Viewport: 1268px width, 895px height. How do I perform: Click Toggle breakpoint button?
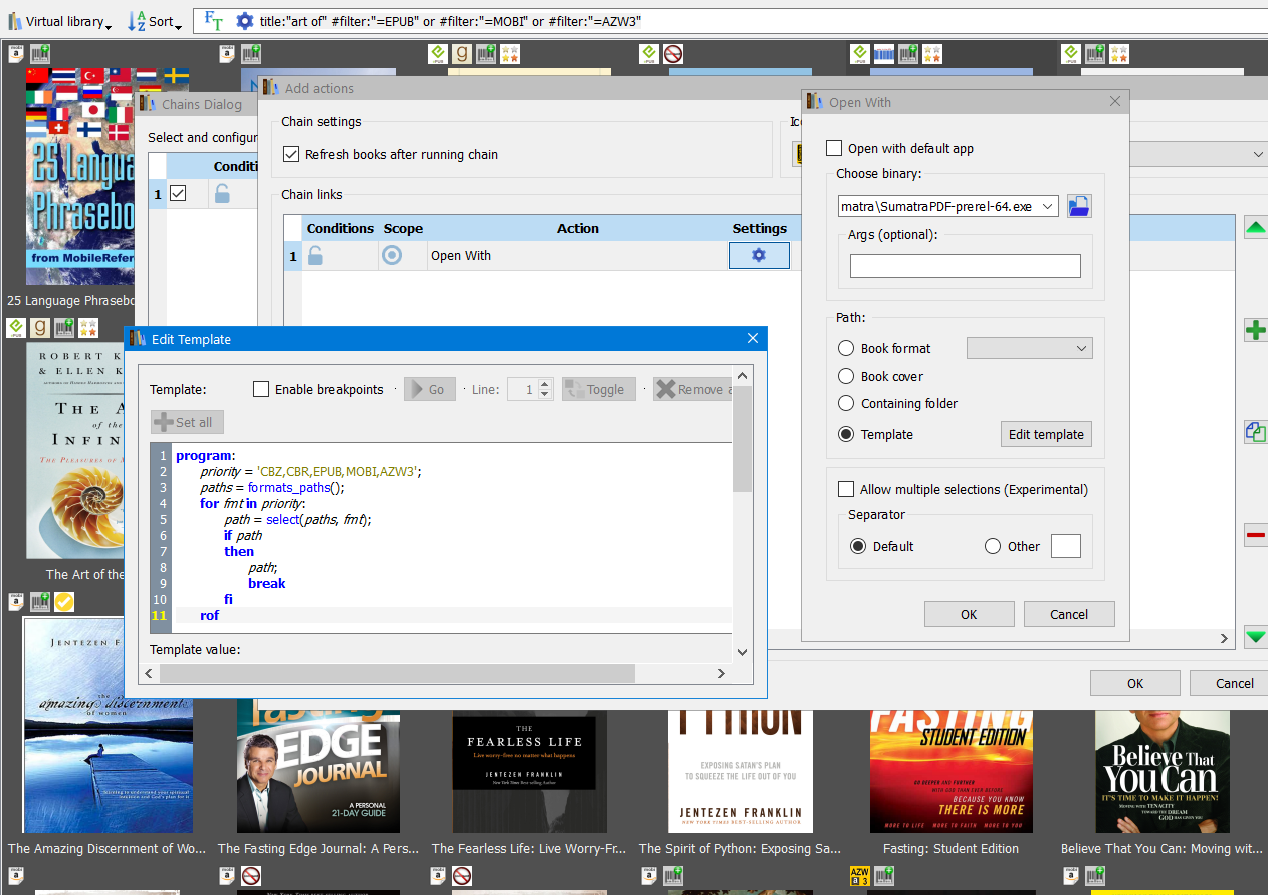599,389
